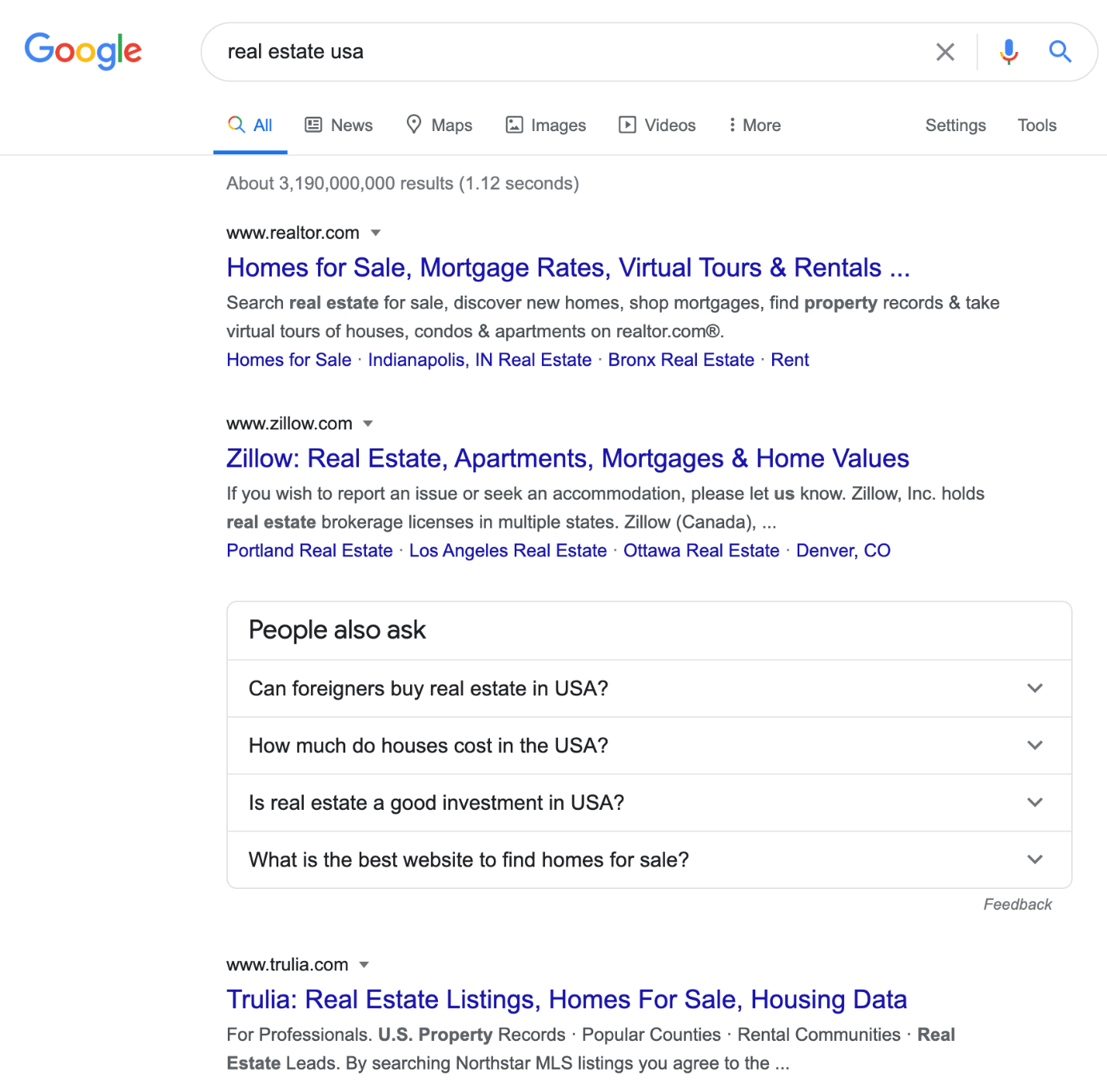Viewport: 1107px width, 1092px height.
Task: Open the News tab
Action: coord(339,126)
